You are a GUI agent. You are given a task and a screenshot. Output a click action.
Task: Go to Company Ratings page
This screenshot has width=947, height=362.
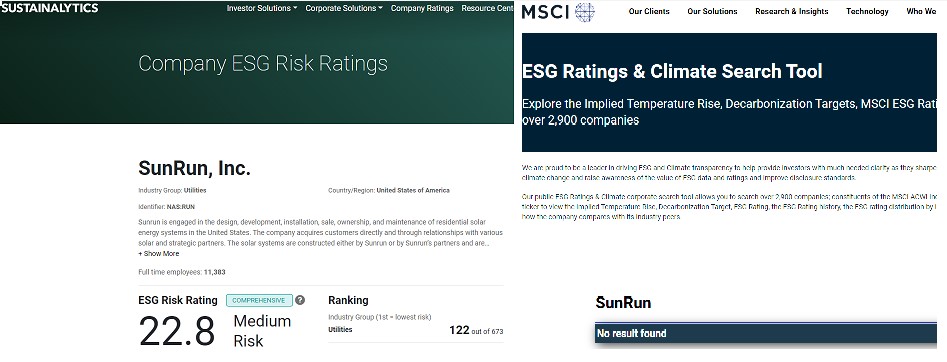click(422, 8)
